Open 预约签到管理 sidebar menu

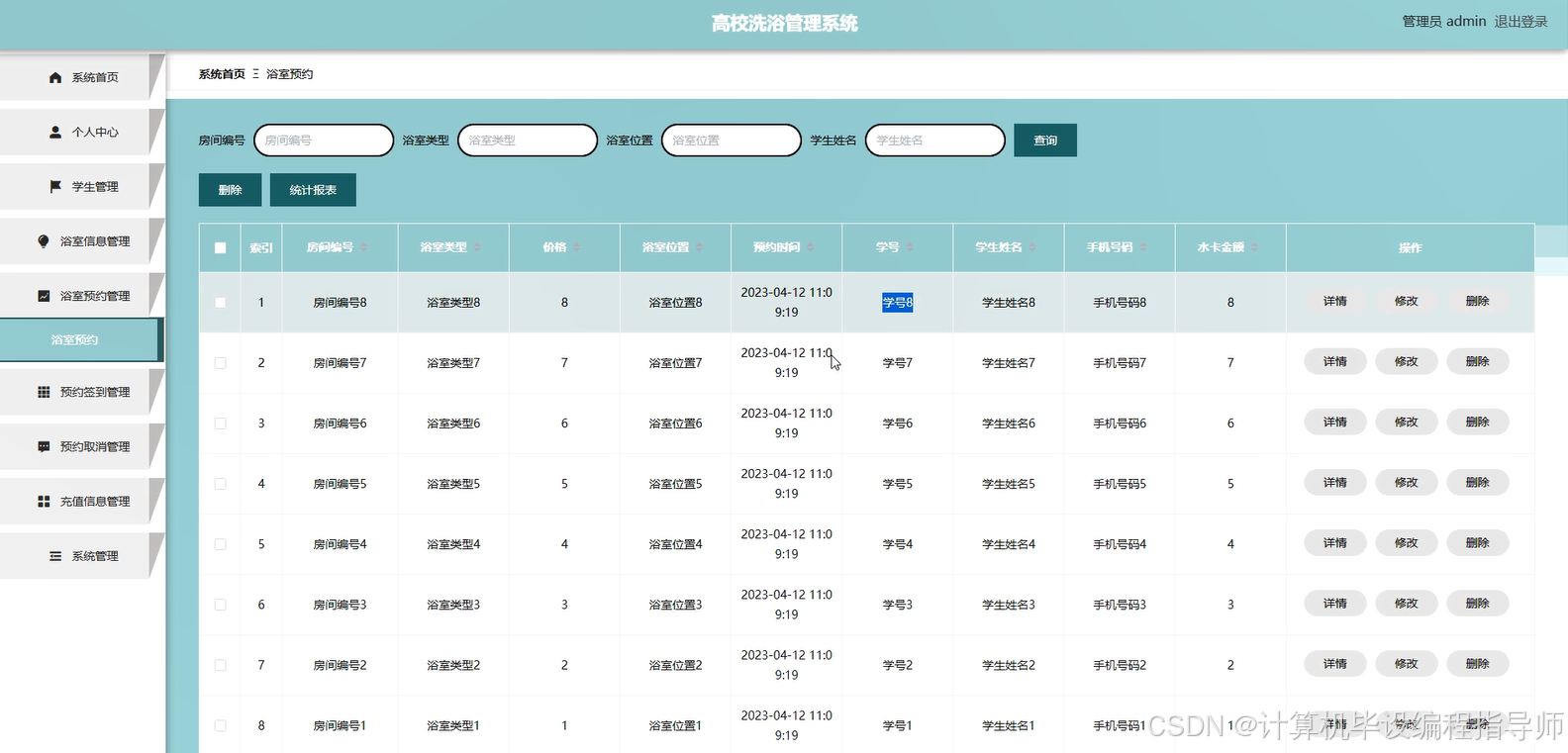(81, 392)
